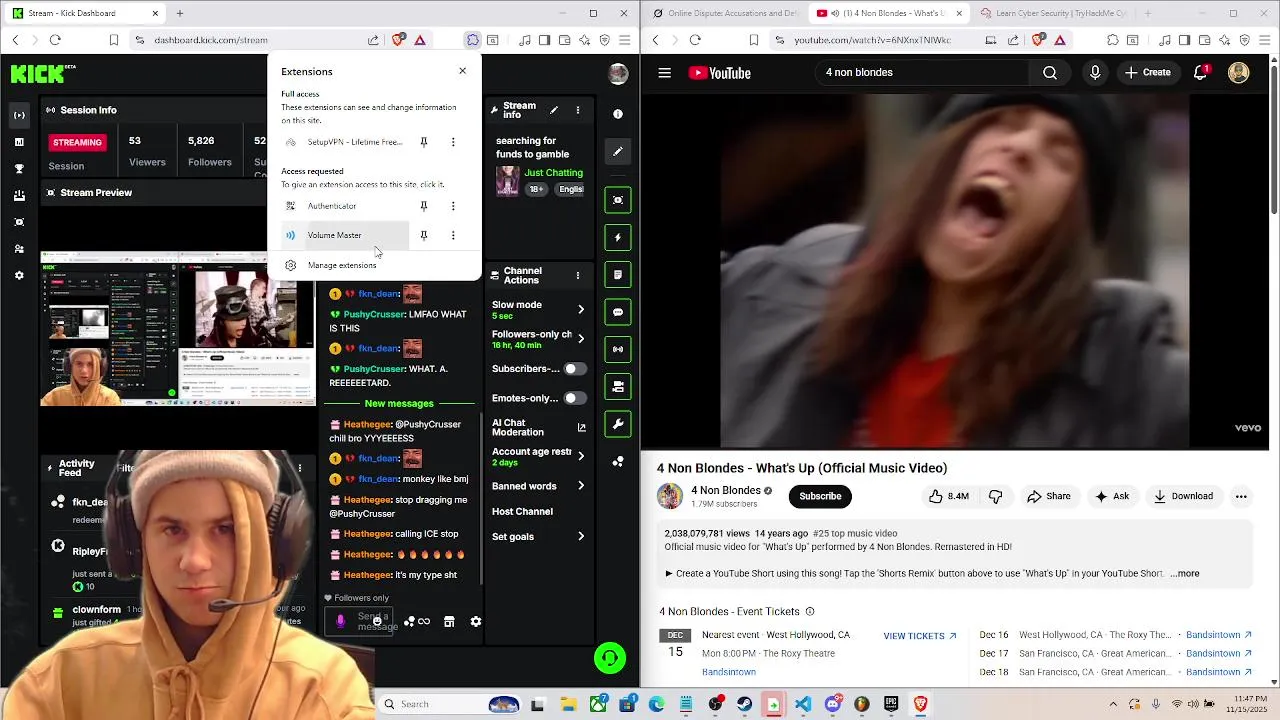Toggle Subscribers-only chat mode
The height and width of the screenshot is (720, 1280).
coord(575,369)
